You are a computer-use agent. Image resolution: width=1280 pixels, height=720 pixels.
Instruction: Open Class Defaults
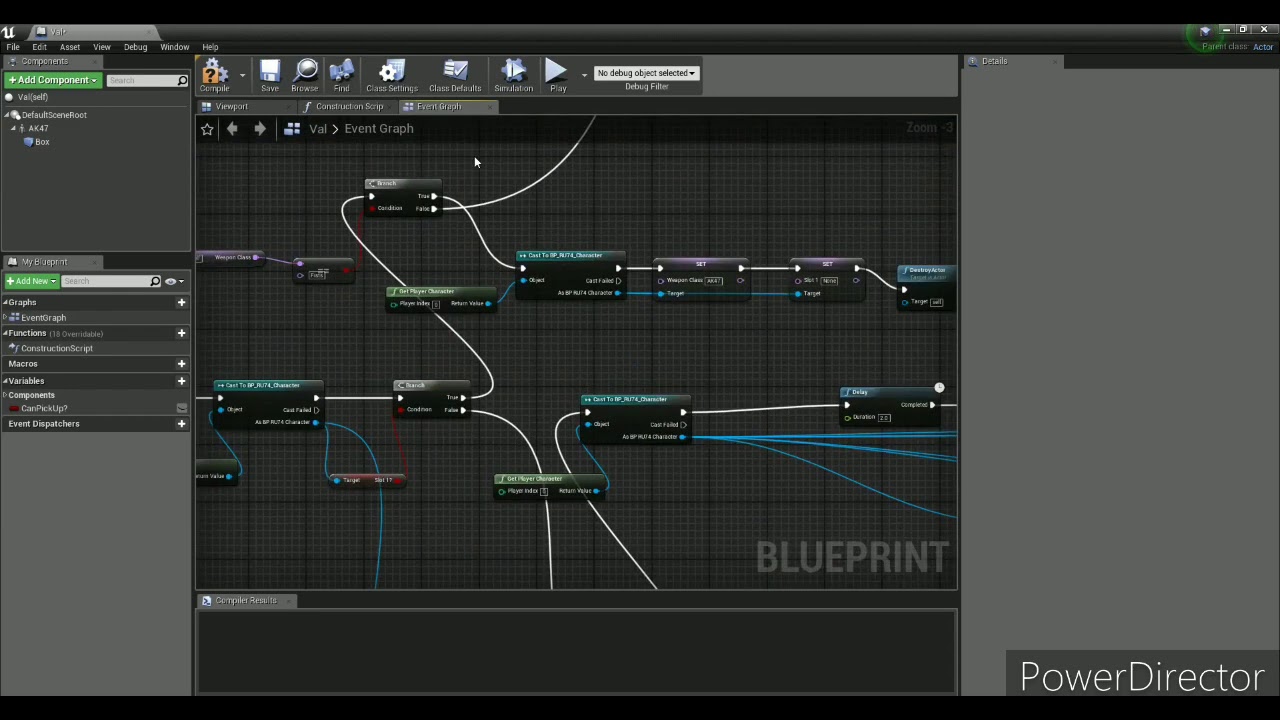pos(455,75)
